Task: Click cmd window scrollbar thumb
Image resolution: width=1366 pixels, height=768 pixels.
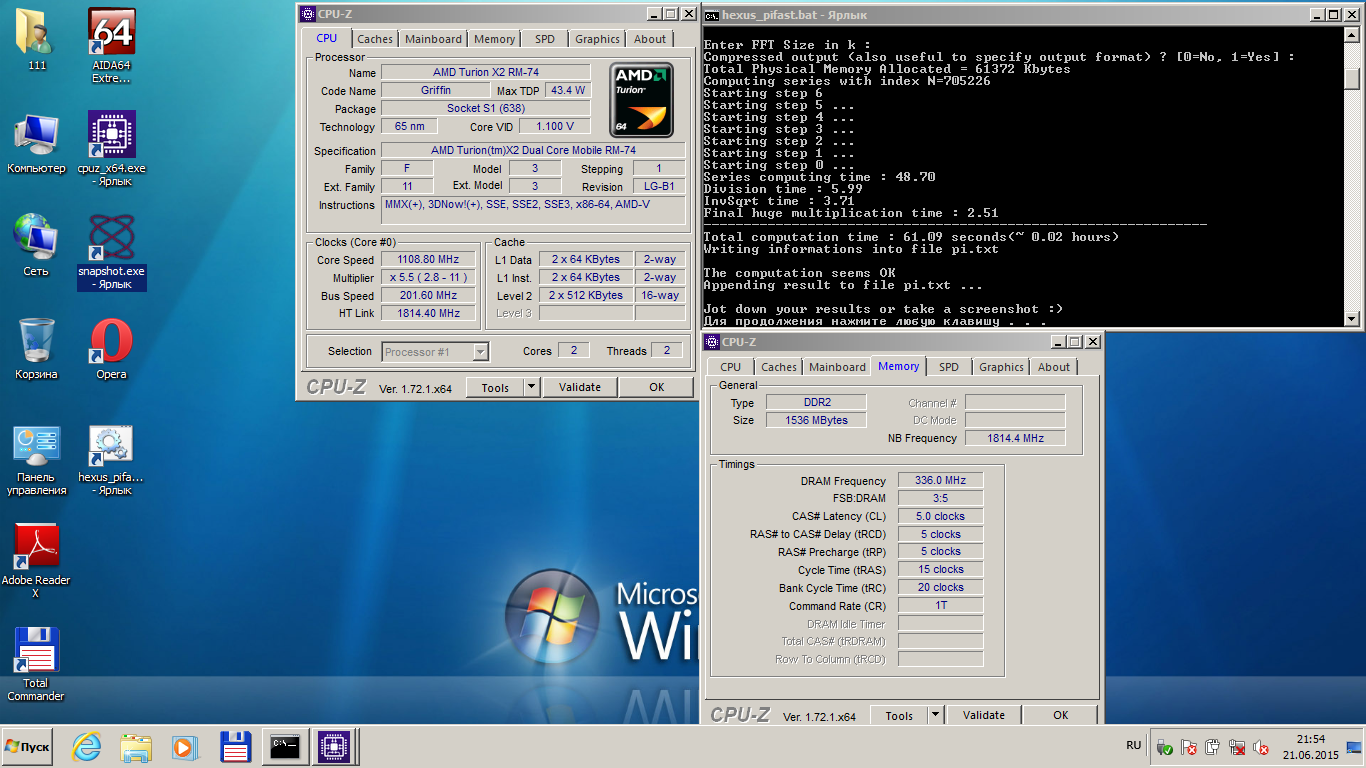Action: [1352, 78]
